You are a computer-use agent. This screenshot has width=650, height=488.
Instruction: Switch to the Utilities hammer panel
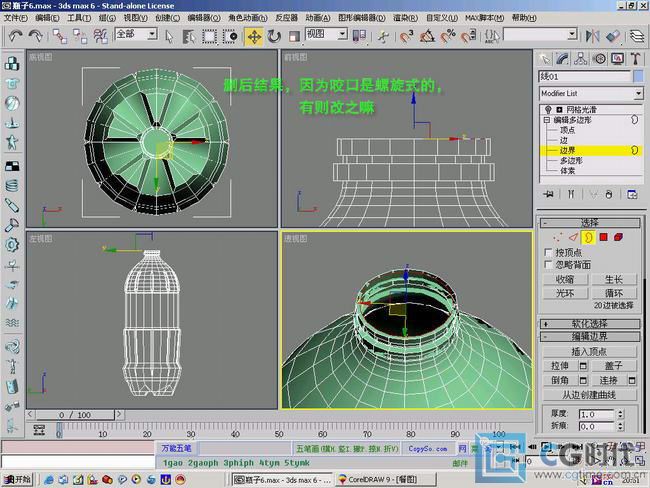(635, 59)
